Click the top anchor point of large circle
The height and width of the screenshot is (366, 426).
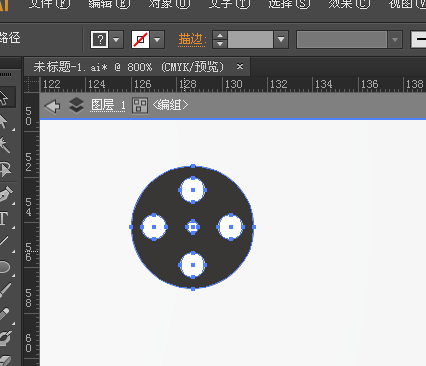(193, 166)
